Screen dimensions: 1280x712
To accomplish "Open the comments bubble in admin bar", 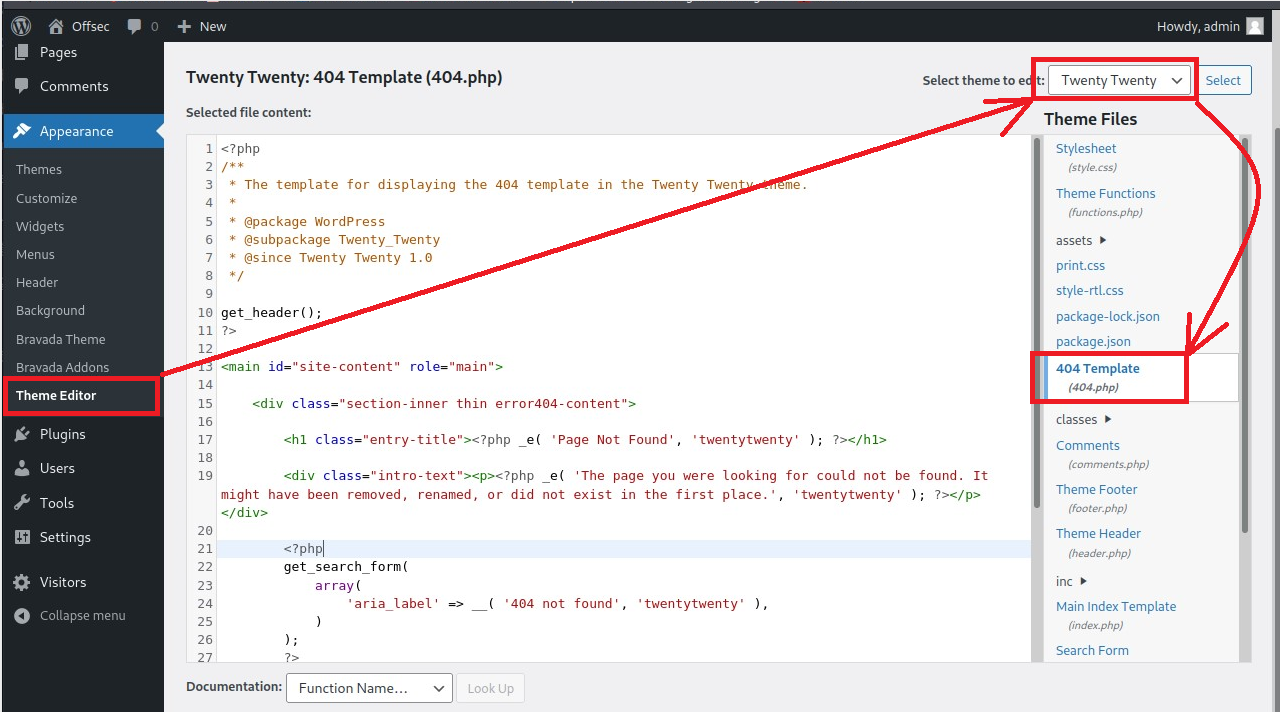I will 134,27.
